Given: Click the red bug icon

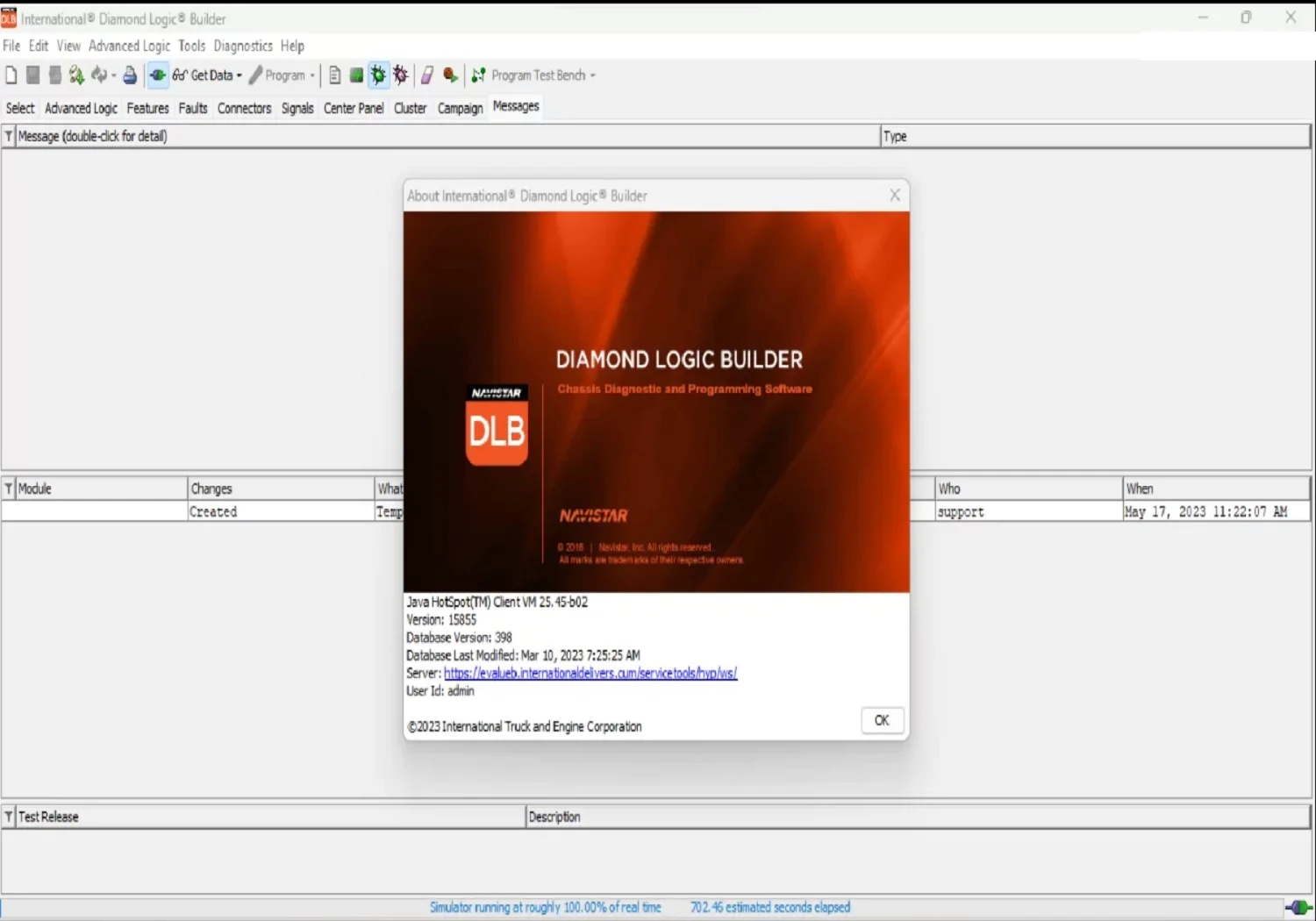Looking at the screenshot, I should pyautogui.click(x=401, y=75).
